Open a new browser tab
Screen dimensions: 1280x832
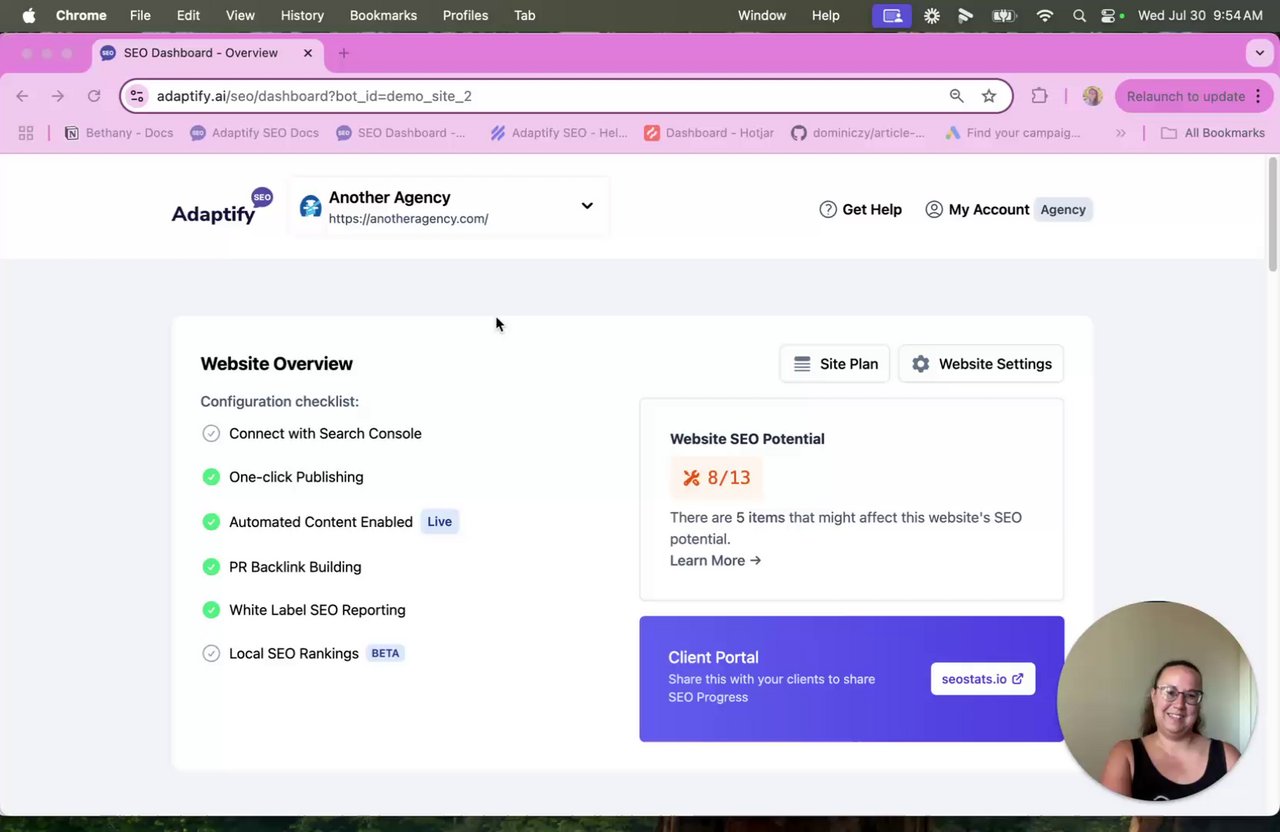point(344,53)
